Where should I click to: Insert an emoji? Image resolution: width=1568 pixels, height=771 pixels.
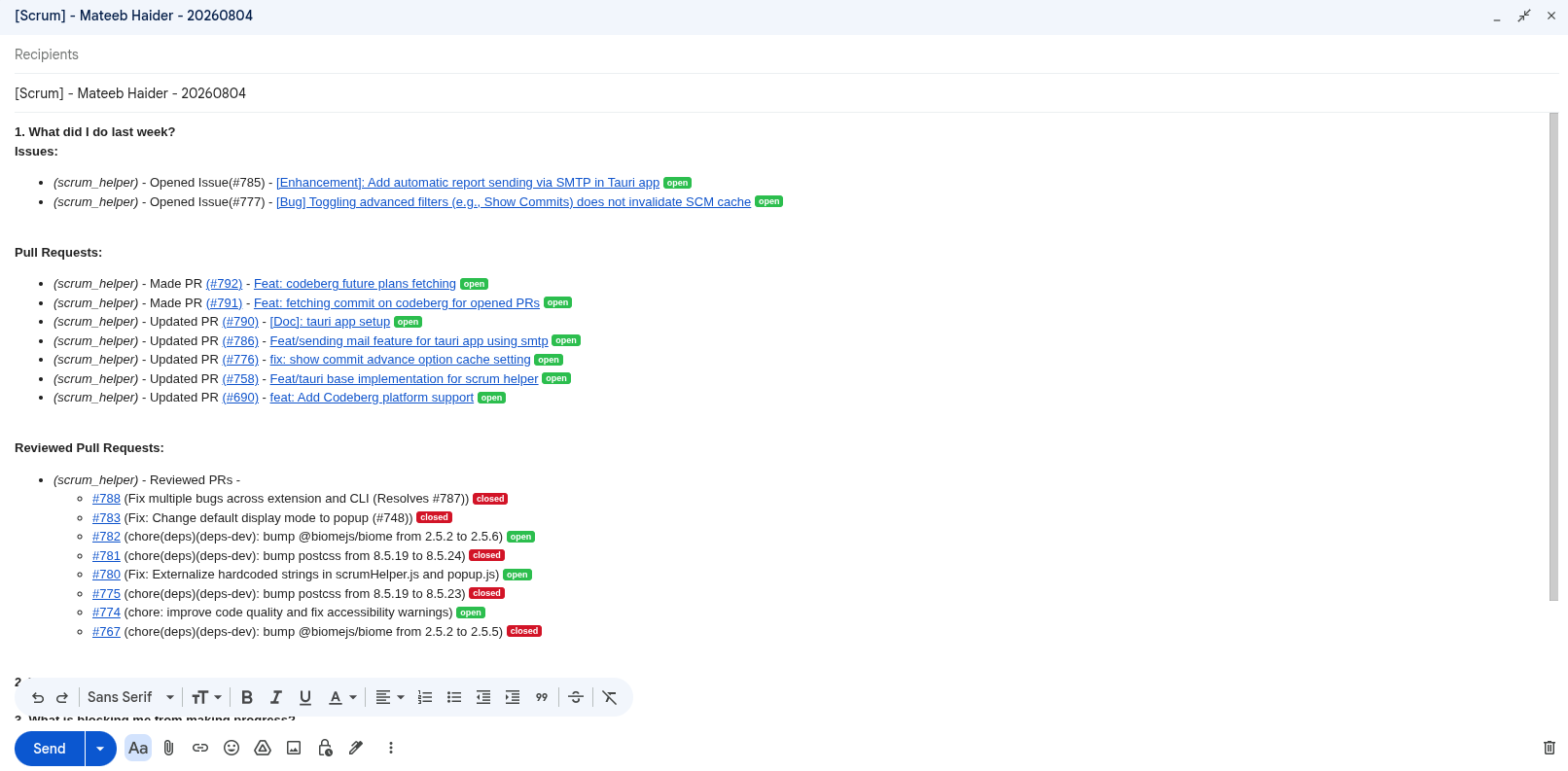(232, 748)
